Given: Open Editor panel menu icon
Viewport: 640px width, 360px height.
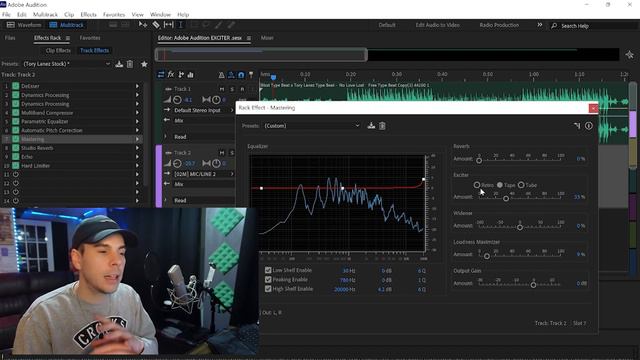Looking at the screenshot, I should pyautogui.click(x=249, y=38).
